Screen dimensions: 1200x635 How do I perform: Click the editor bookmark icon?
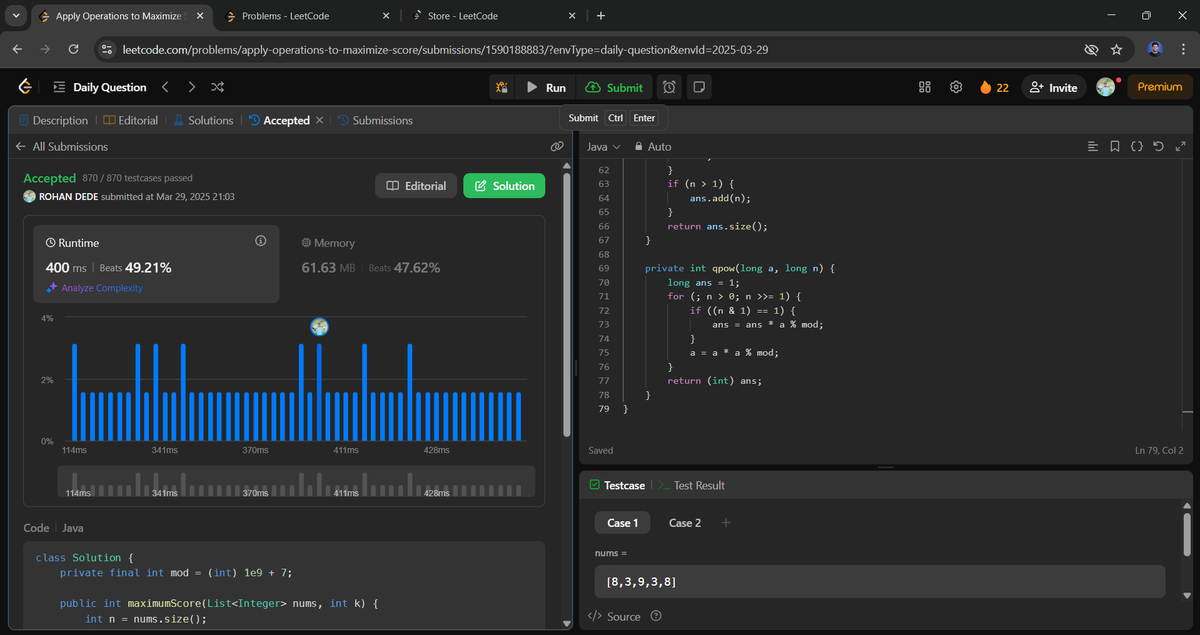pyautogui.click(x=1115, y=146)
